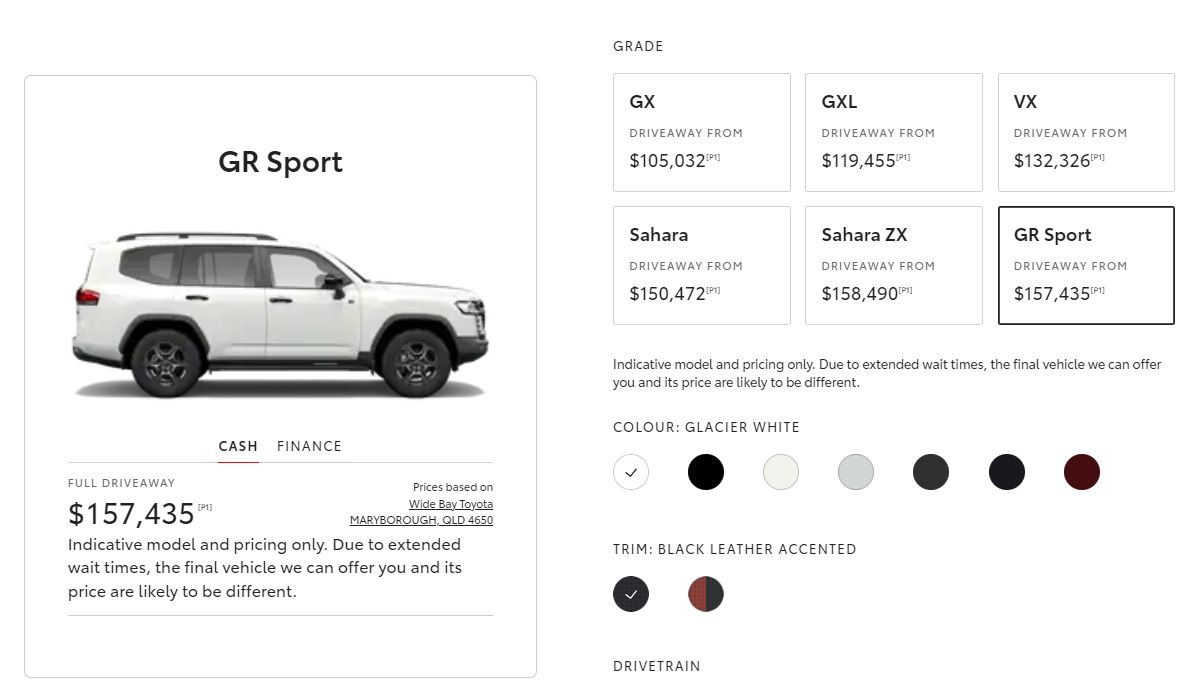
Task: Select the Glacier White colour swatch
Action: click(x=631, y=472)
